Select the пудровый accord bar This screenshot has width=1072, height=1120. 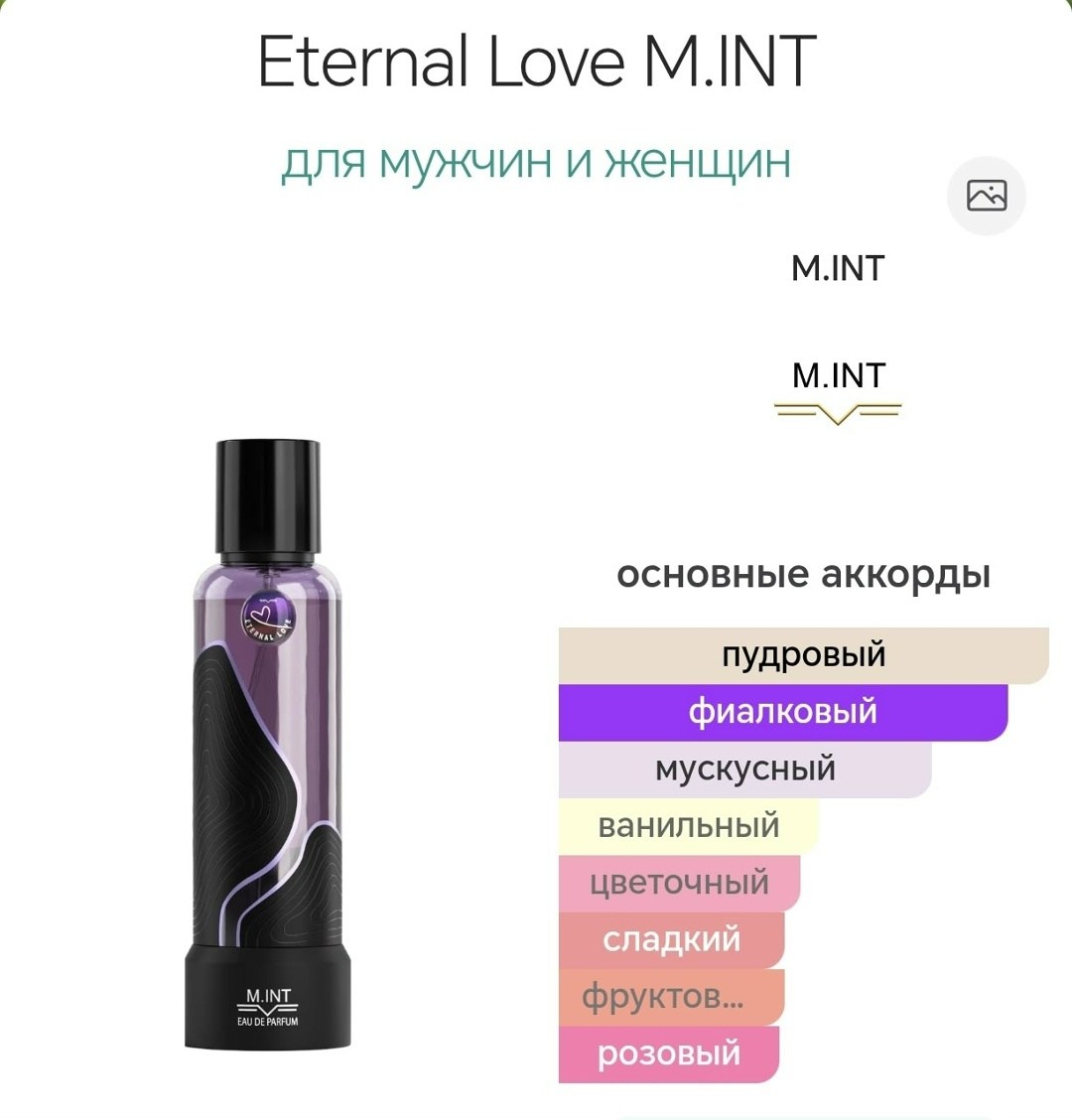[x=803, y=655]
